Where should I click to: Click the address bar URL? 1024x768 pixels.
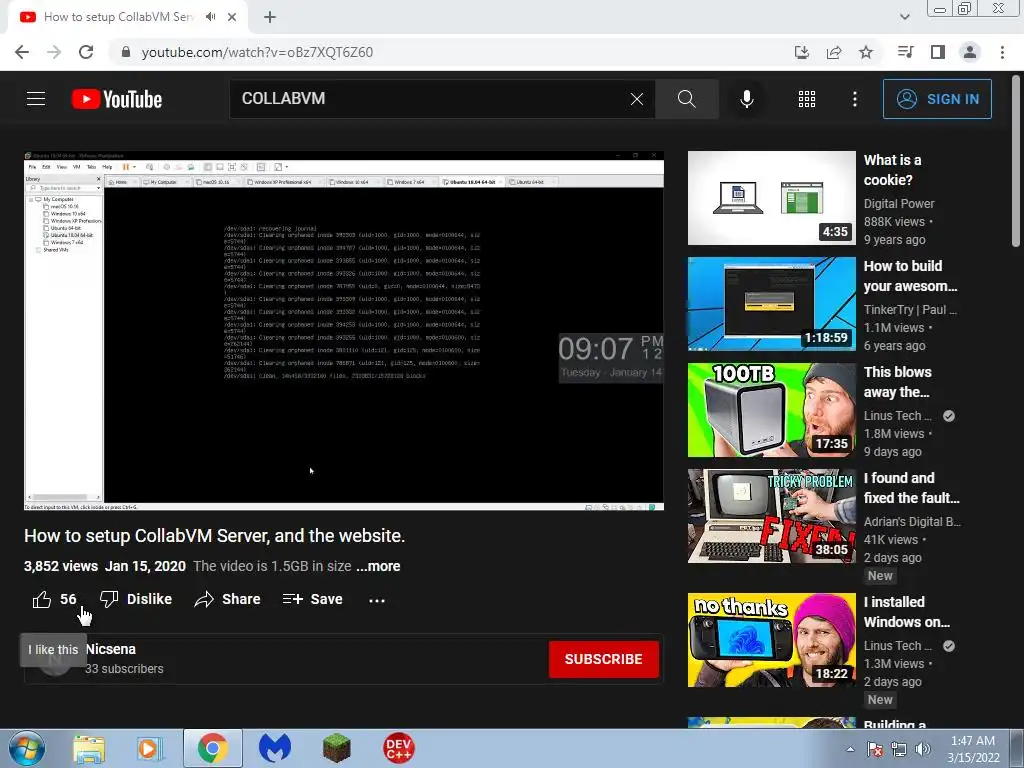[257, 52]
